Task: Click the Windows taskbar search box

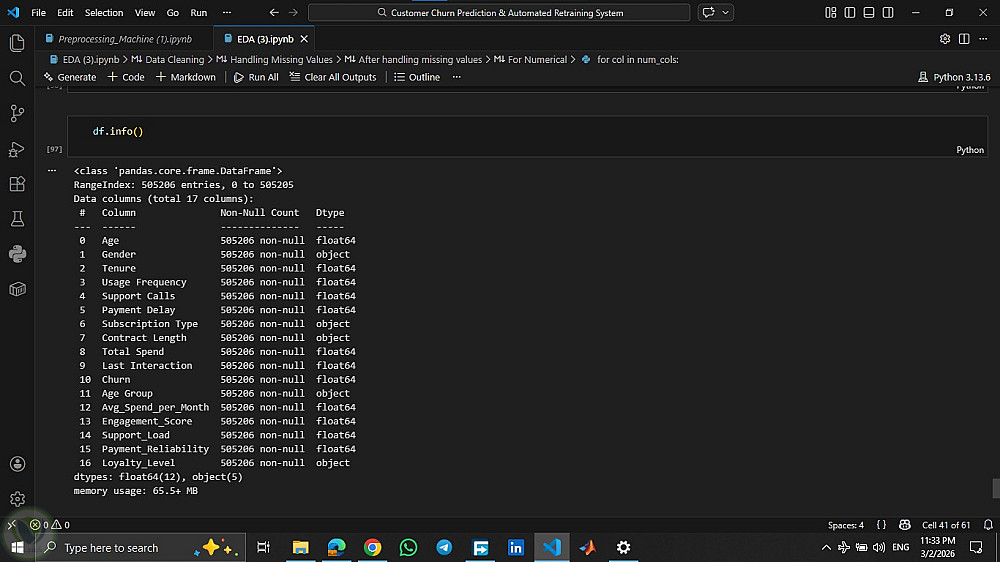Action: (140, 547)
